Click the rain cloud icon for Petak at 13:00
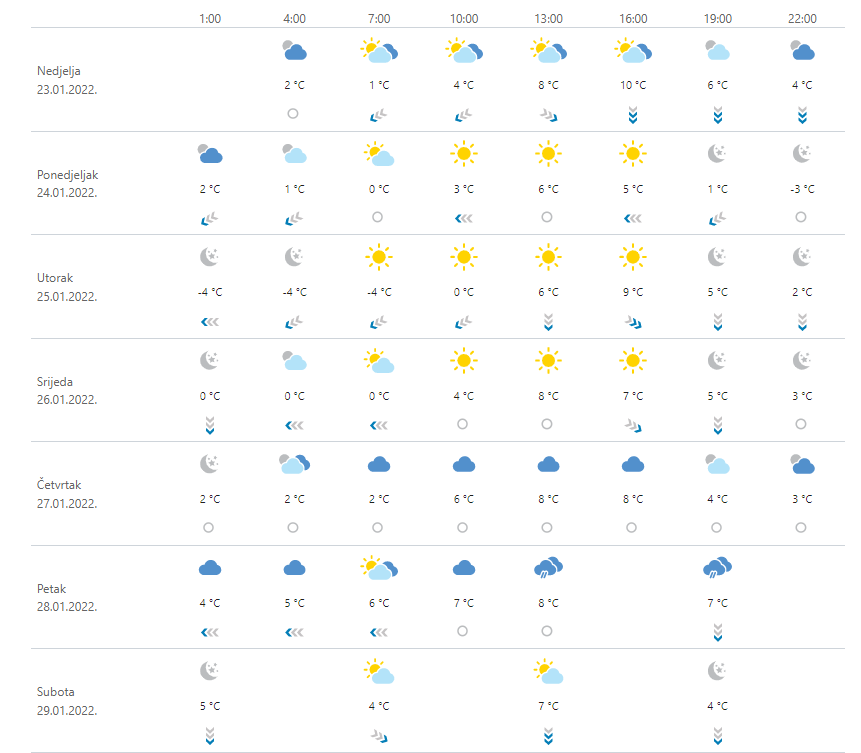The width and height of the screenshot is (861, 753). (x=547, y=568)
